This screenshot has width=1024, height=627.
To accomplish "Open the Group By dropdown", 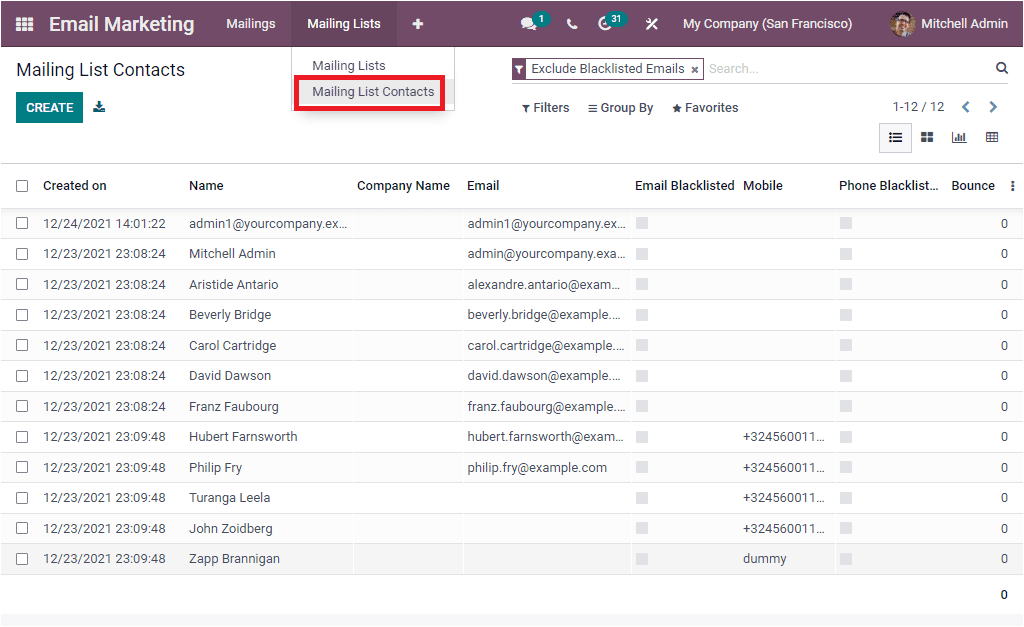I will [x=620, y=107].
